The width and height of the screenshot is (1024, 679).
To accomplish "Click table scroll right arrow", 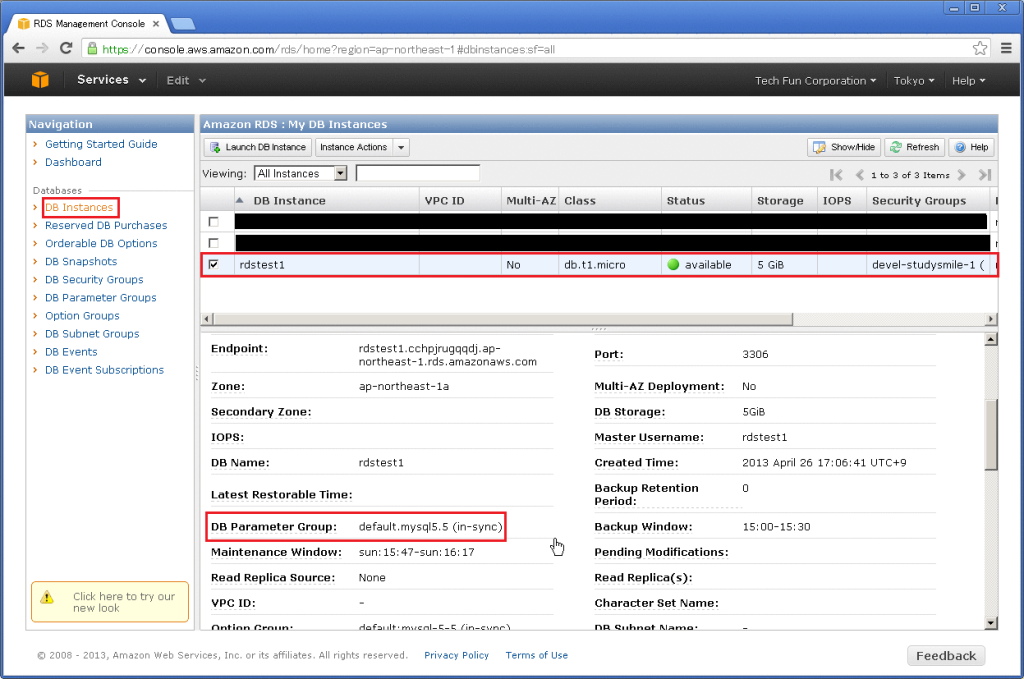I will [x=991, y=319].
